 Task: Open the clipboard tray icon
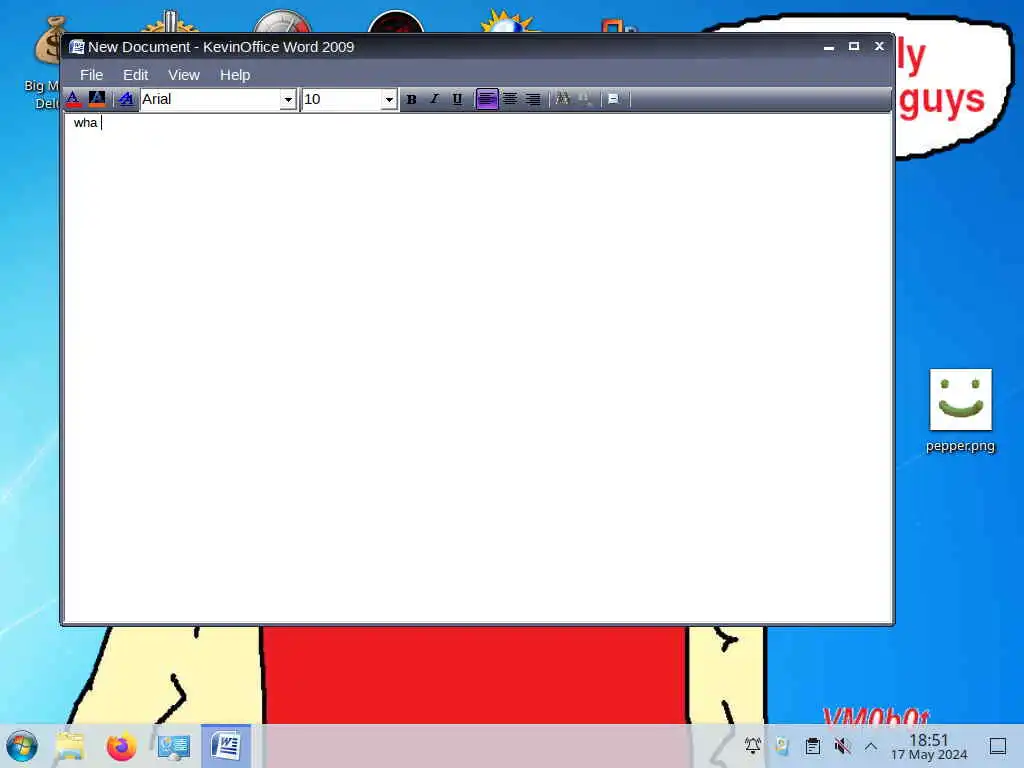click(812, 745)
